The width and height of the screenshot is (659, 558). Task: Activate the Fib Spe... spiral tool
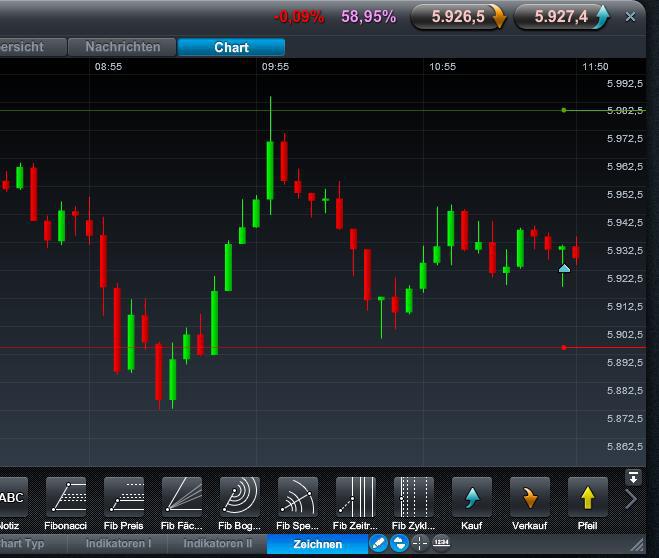click(x=298, y=497)
